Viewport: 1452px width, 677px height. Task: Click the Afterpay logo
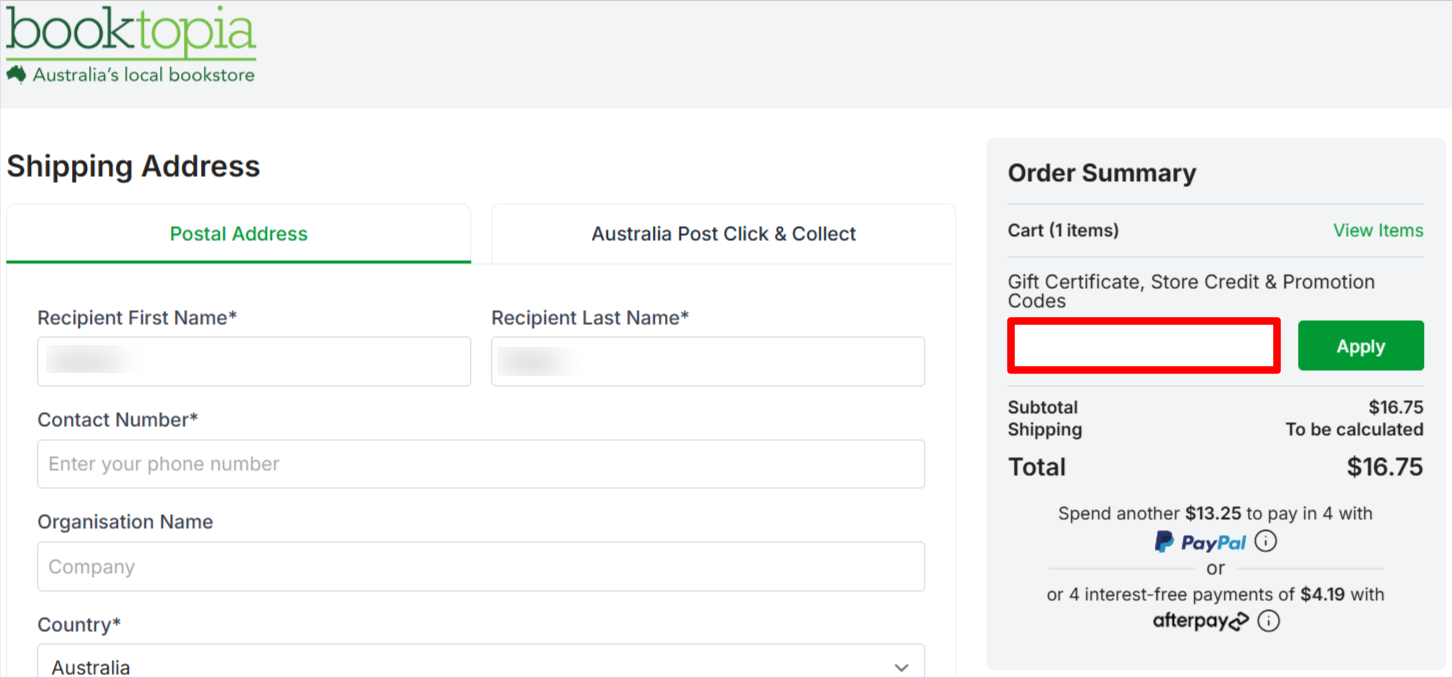(1200, 621)
